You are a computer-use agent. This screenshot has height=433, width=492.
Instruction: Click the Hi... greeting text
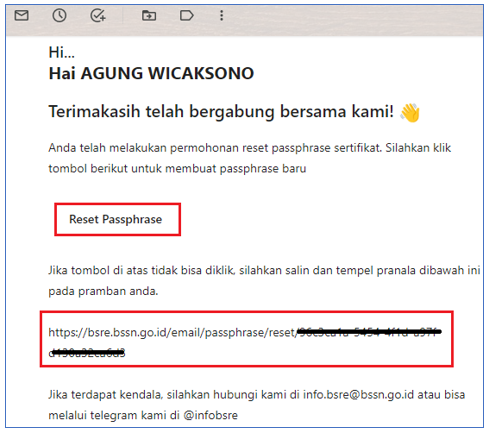(x=62, y=52)
